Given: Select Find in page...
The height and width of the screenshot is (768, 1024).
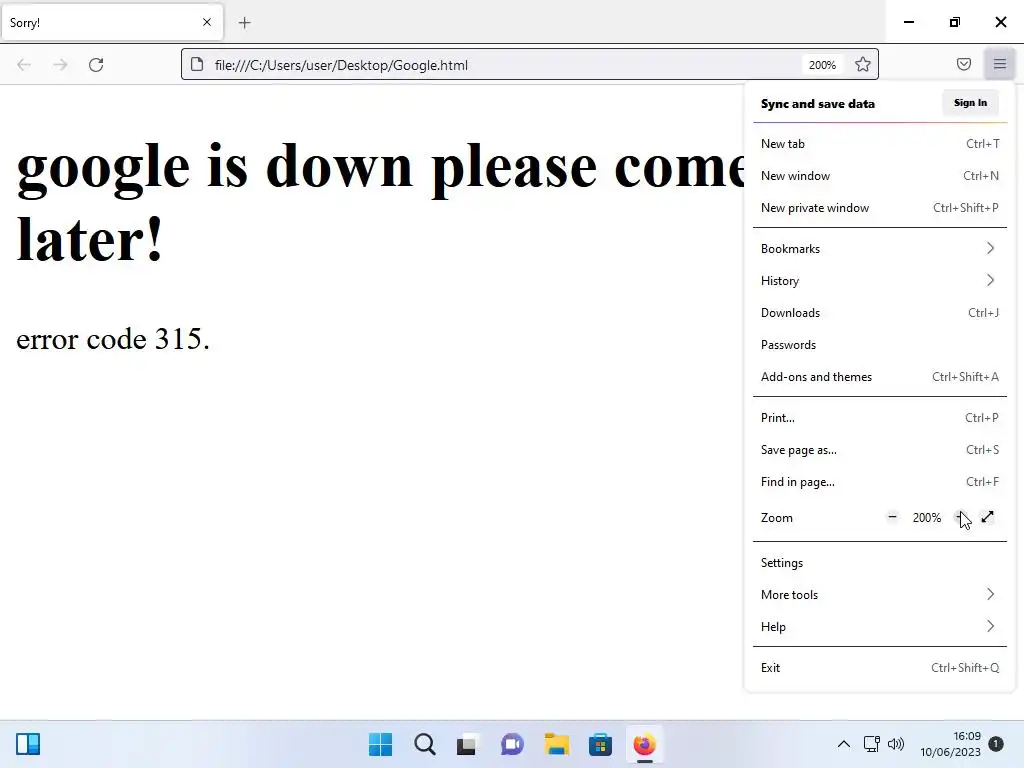Looking at the screenshot, I should (880, 482).
